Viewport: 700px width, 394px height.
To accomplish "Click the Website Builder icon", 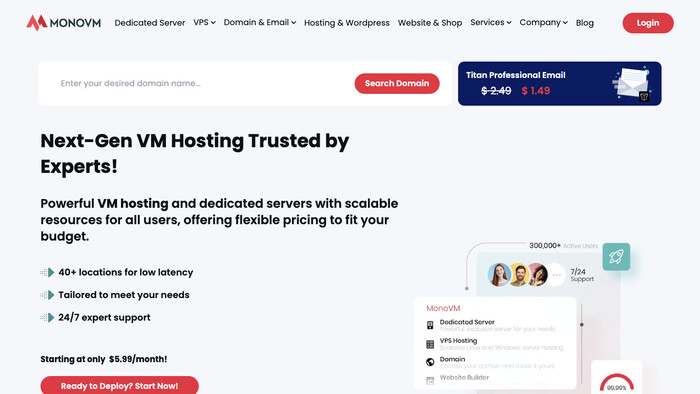I will (x=430, y=381).
